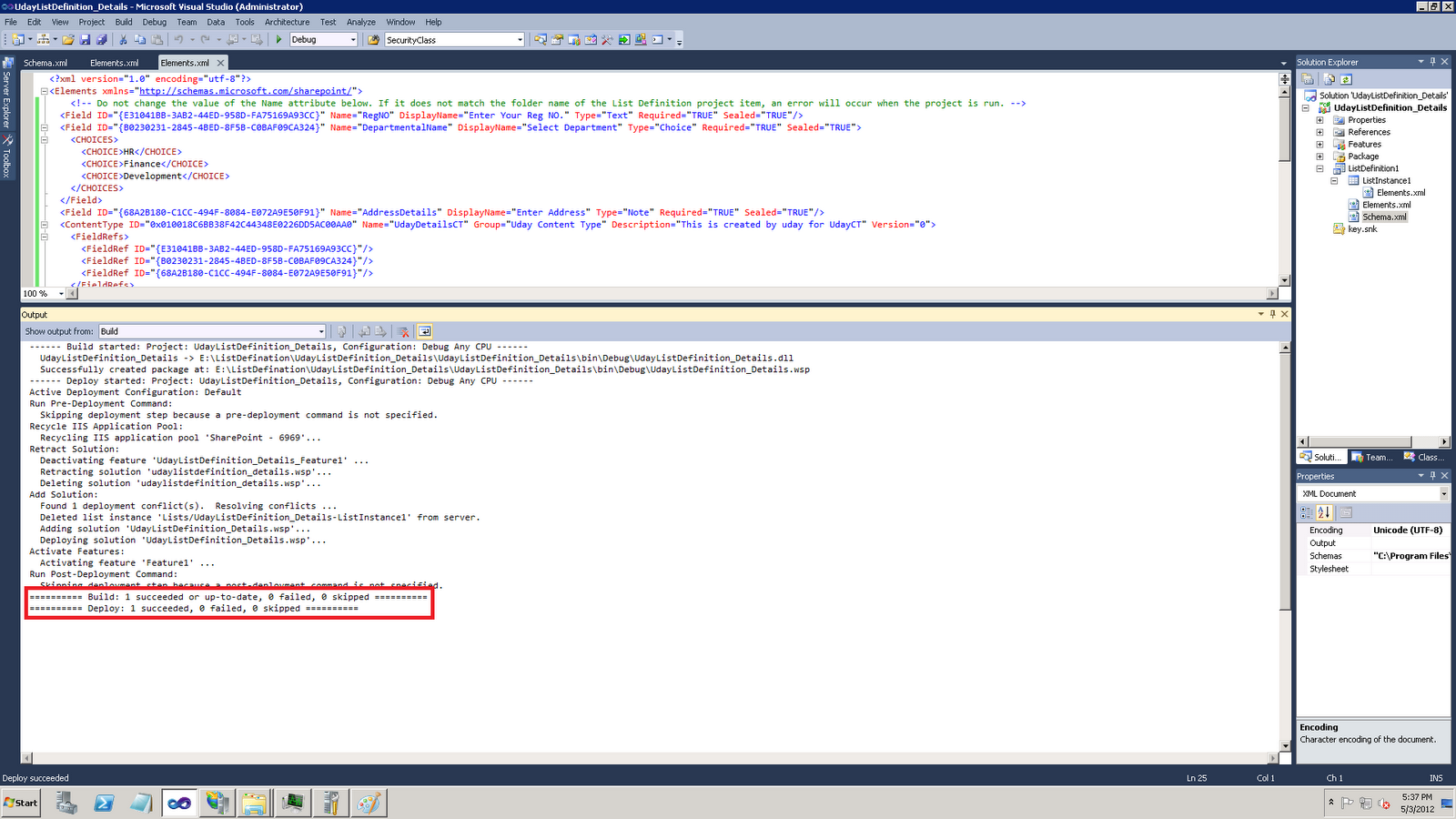Open file with the Open File icon
The width and height of the screenshot is (1456, 819).
(68, 40)
